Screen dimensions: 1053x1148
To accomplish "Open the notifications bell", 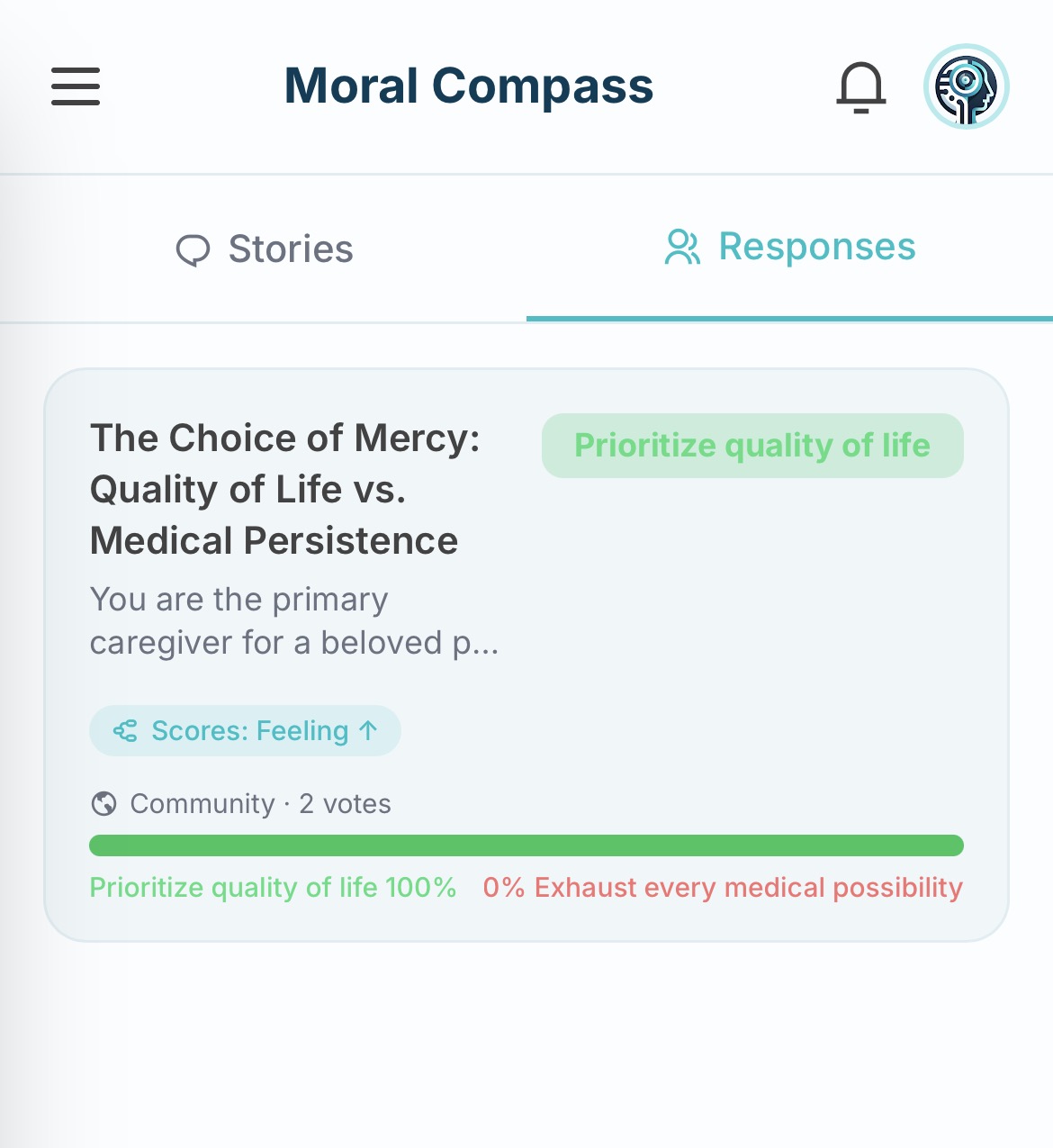I will [x=861, y=87].
